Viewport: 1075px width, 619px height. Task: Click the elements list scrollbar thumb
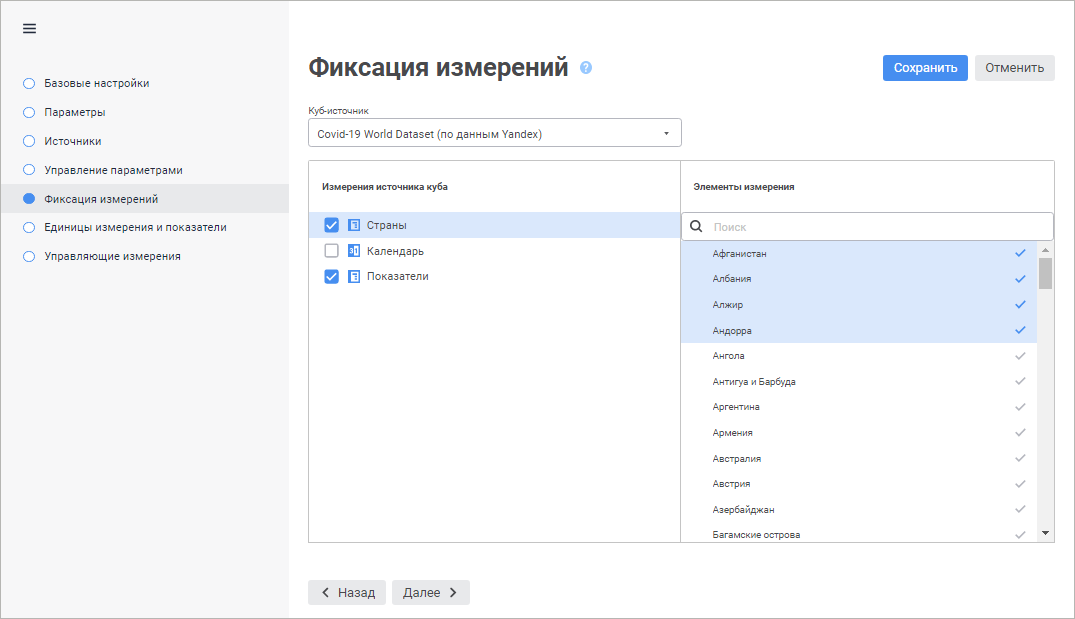tap(1045, 272)
